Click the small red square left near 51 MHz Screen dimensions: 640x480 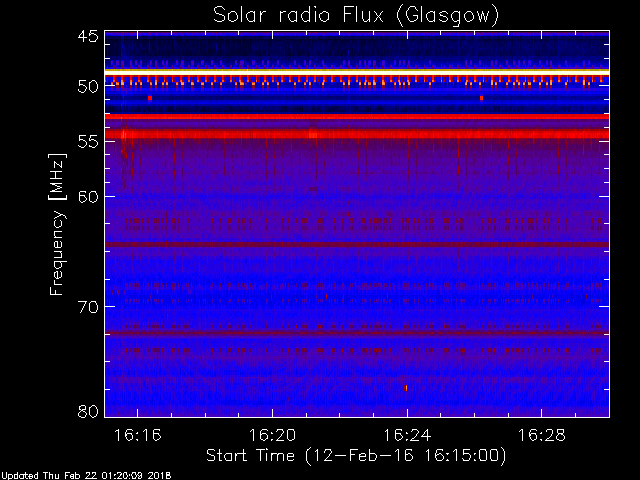click(x=150, y=98)
